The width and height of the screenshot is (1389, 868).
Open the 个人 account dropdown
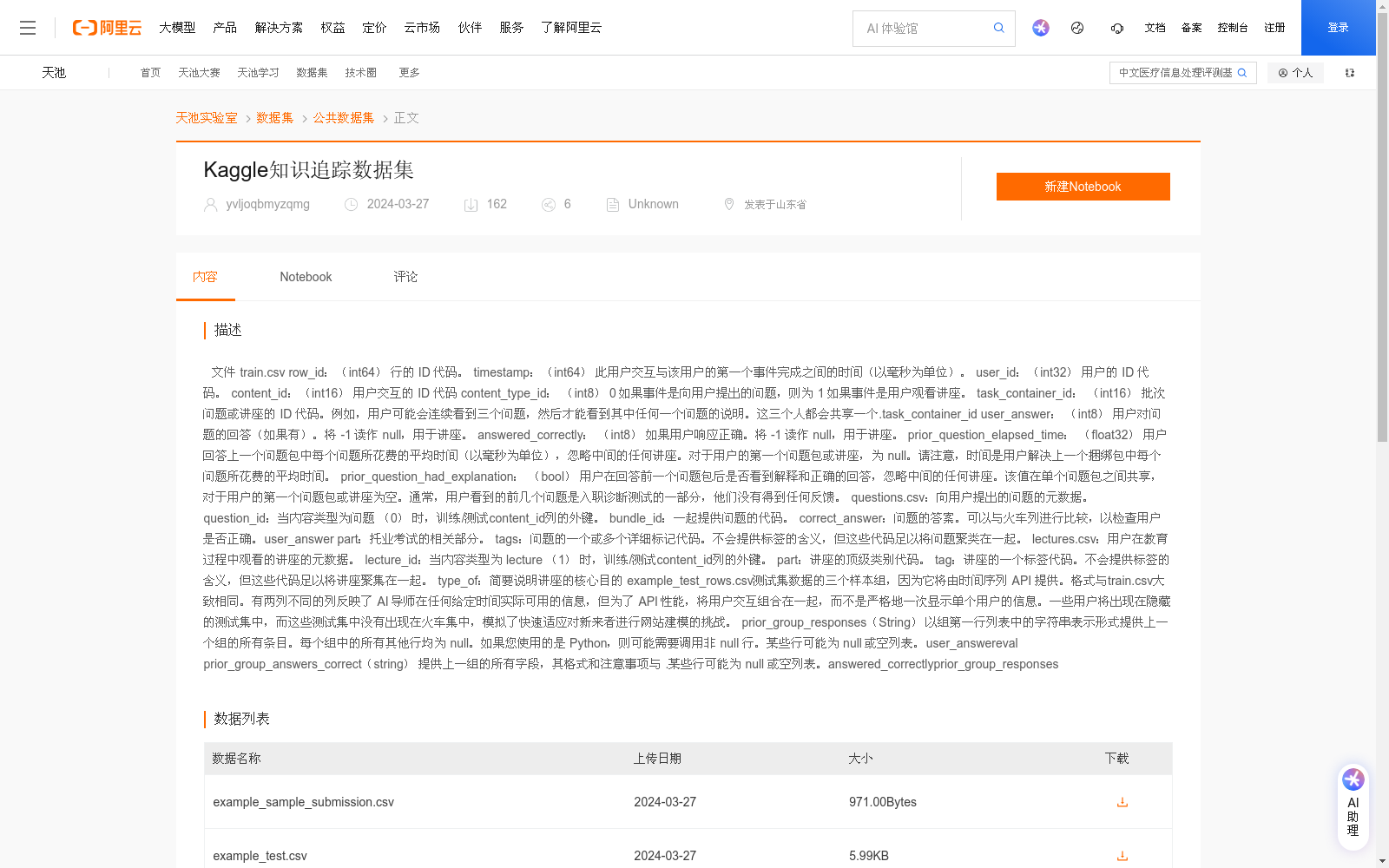point(1295,73)
